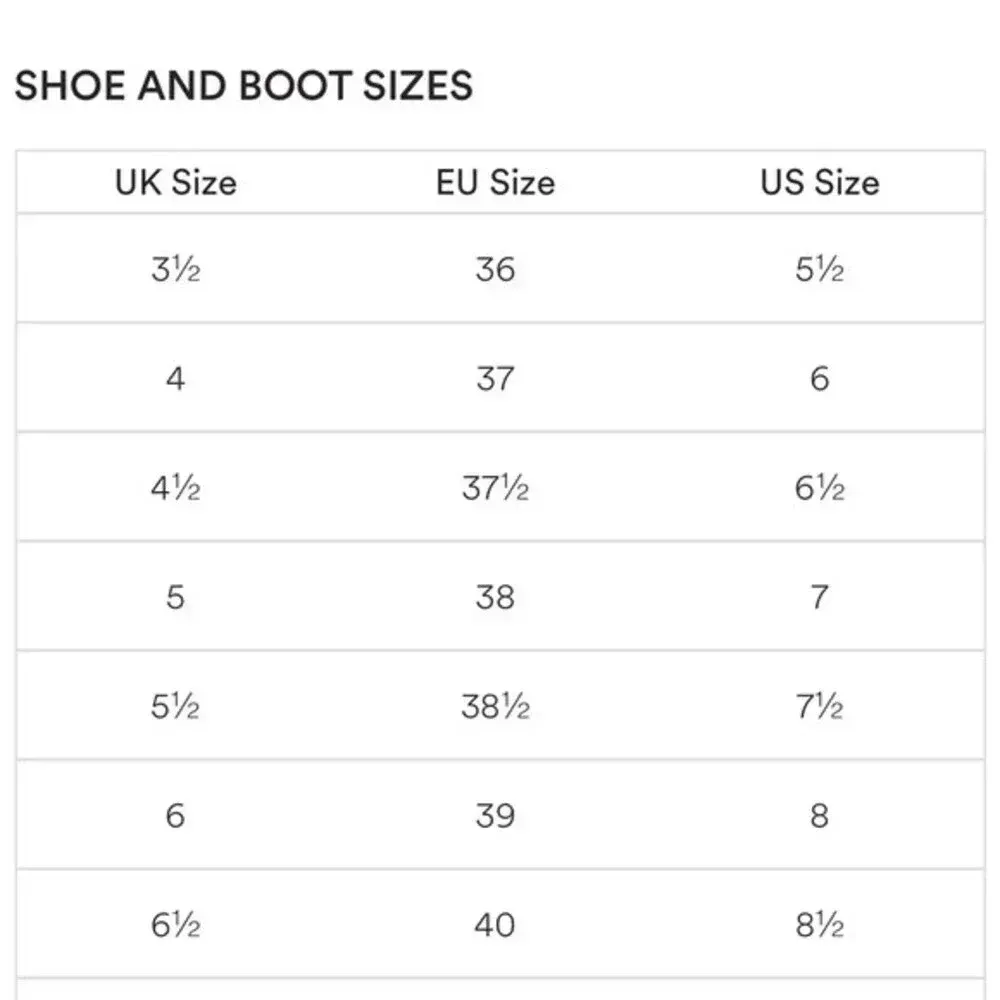The width and height of the screenshot is (1000, 1000).
Task: Click EU size 36 cell
Action: tap(495, 270)
